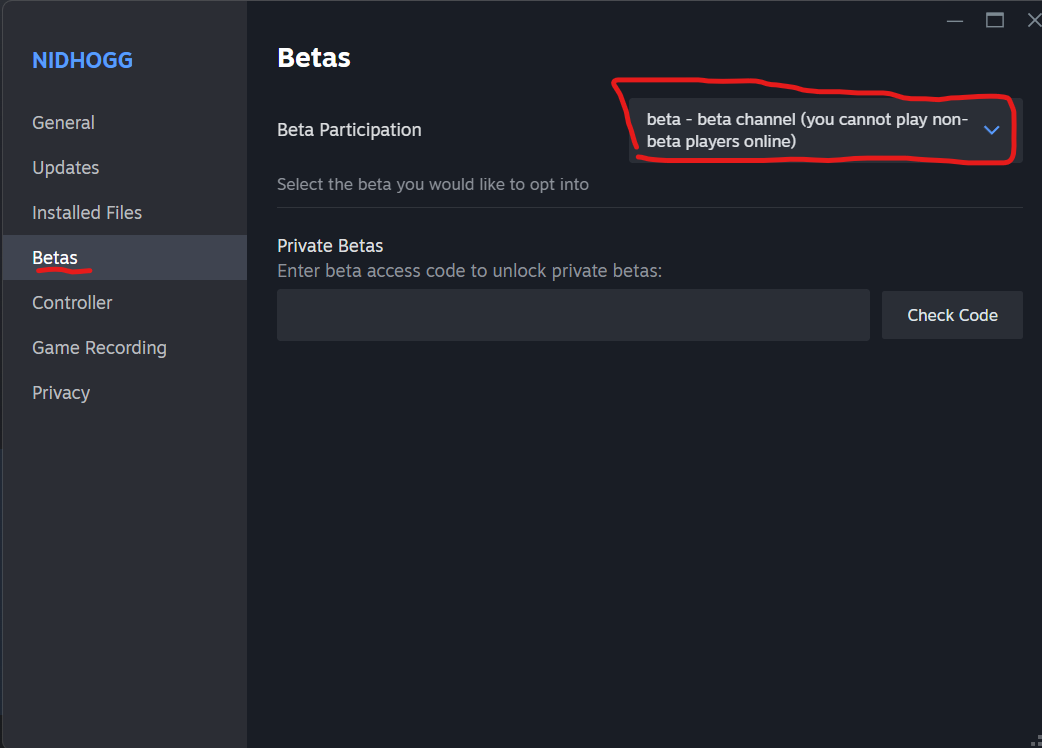Image resolution: width=1042 pixels, height=748 pixels.
Task: Select the Betas sidebar item
Action: [55, 258]
